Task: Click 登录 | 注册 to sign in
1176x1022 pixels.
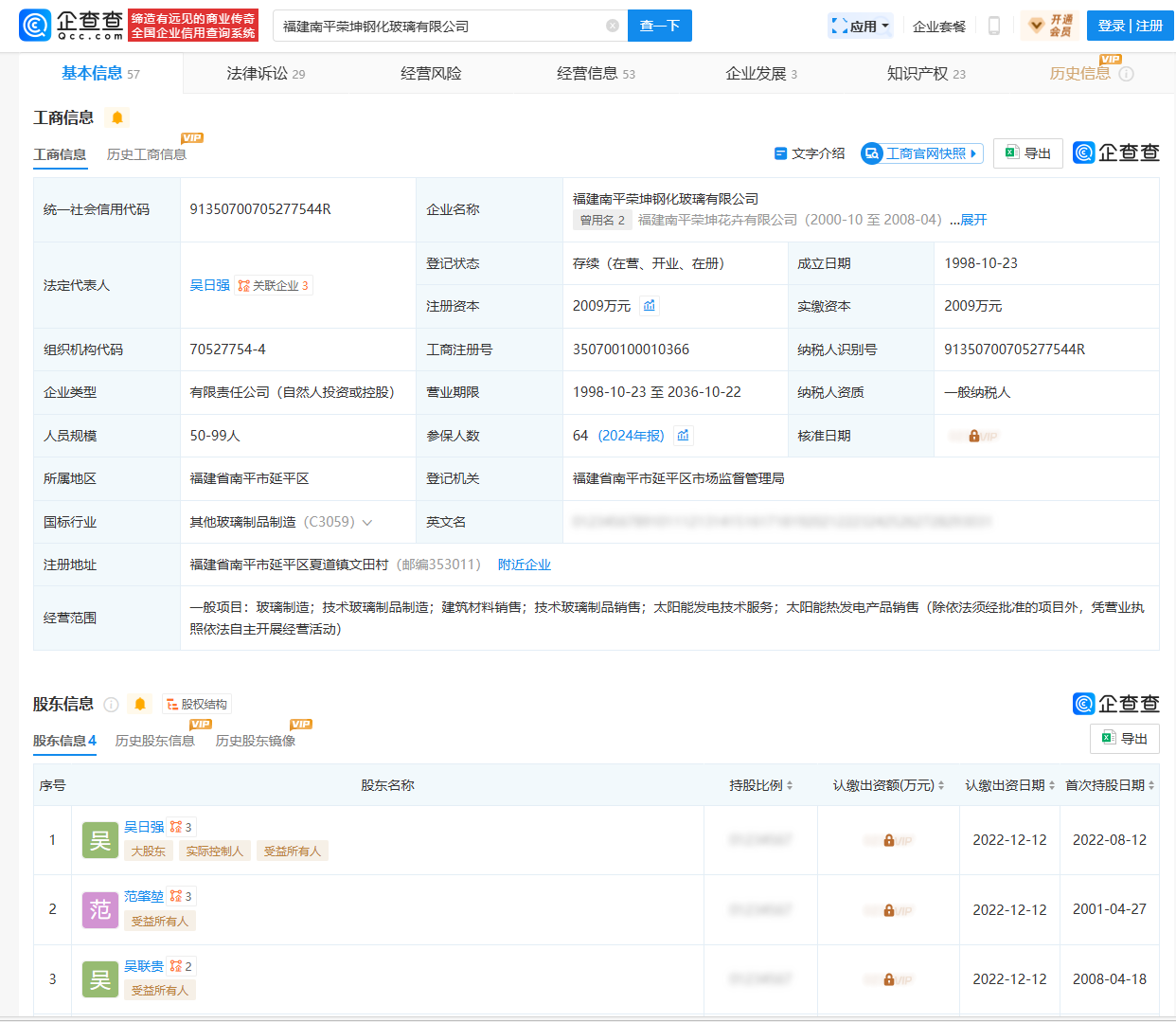Action: (1131, 26)
